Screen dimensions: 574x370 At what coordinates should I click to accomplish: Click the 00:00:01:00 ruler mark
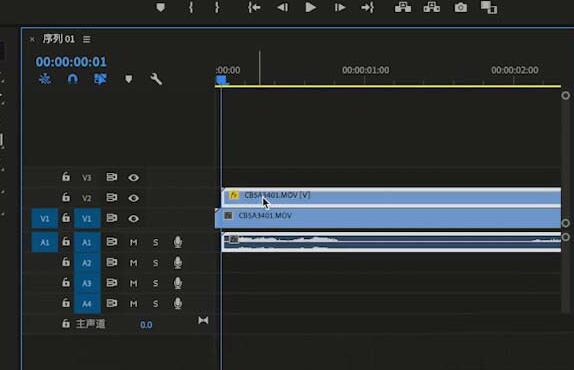pos(365,70)
